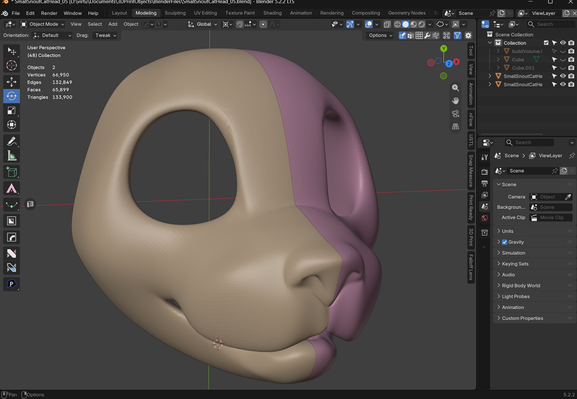Select the Measure tool
Image resolution: width=577 pixels, height=399 pixels.
tap(11, 156)
